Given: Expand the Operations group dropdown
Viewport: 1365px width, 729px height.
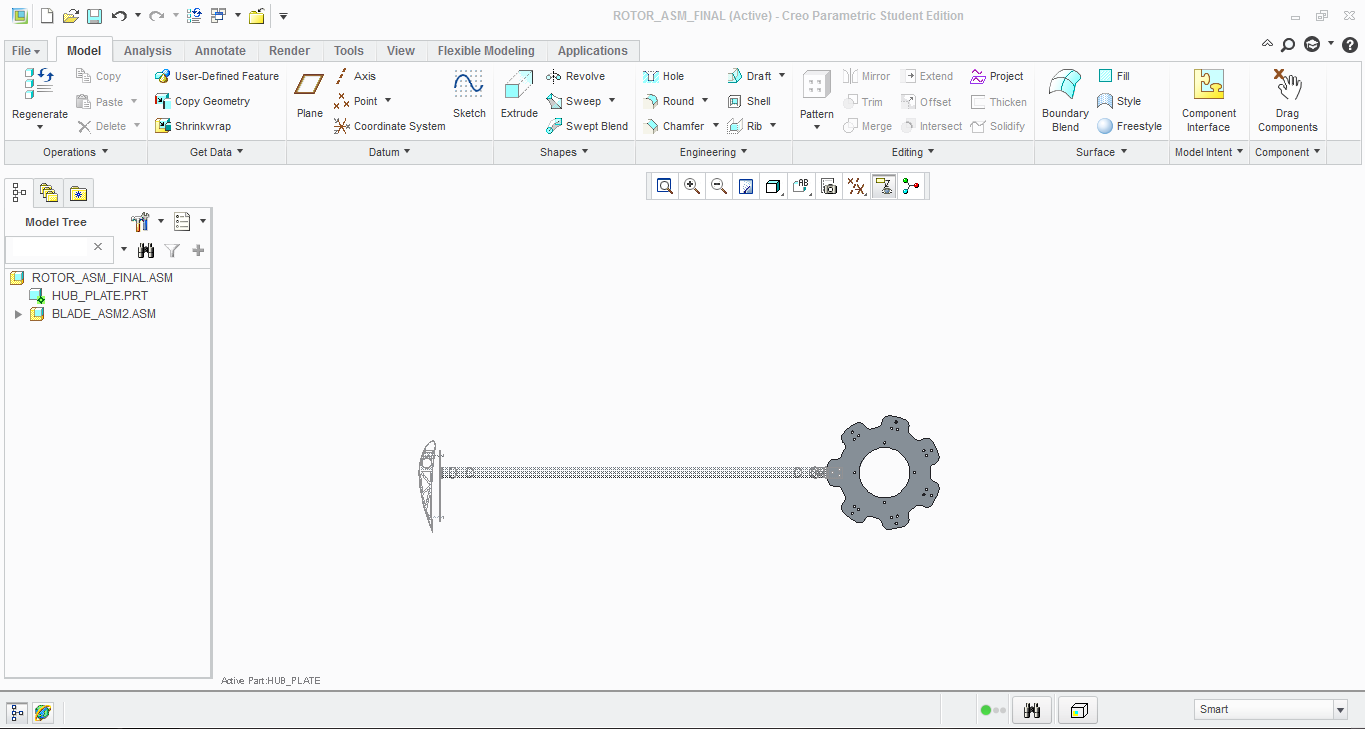Looking at the screenshot, I should [76, 152].
